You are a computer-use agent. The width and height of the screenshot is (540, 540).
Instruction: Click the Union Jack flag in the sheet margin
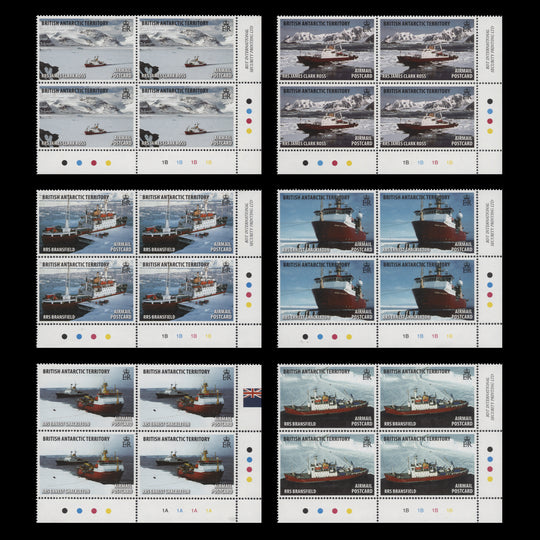(252, 397)
